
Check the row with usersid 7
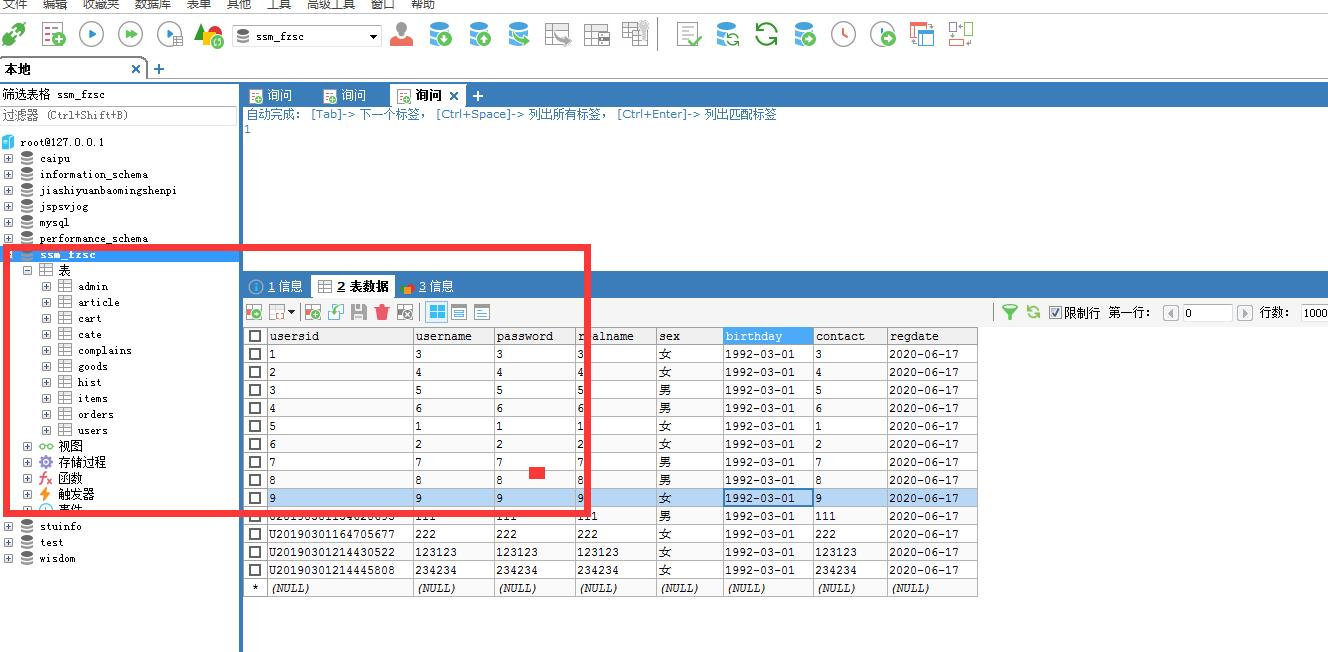(255, 462)
